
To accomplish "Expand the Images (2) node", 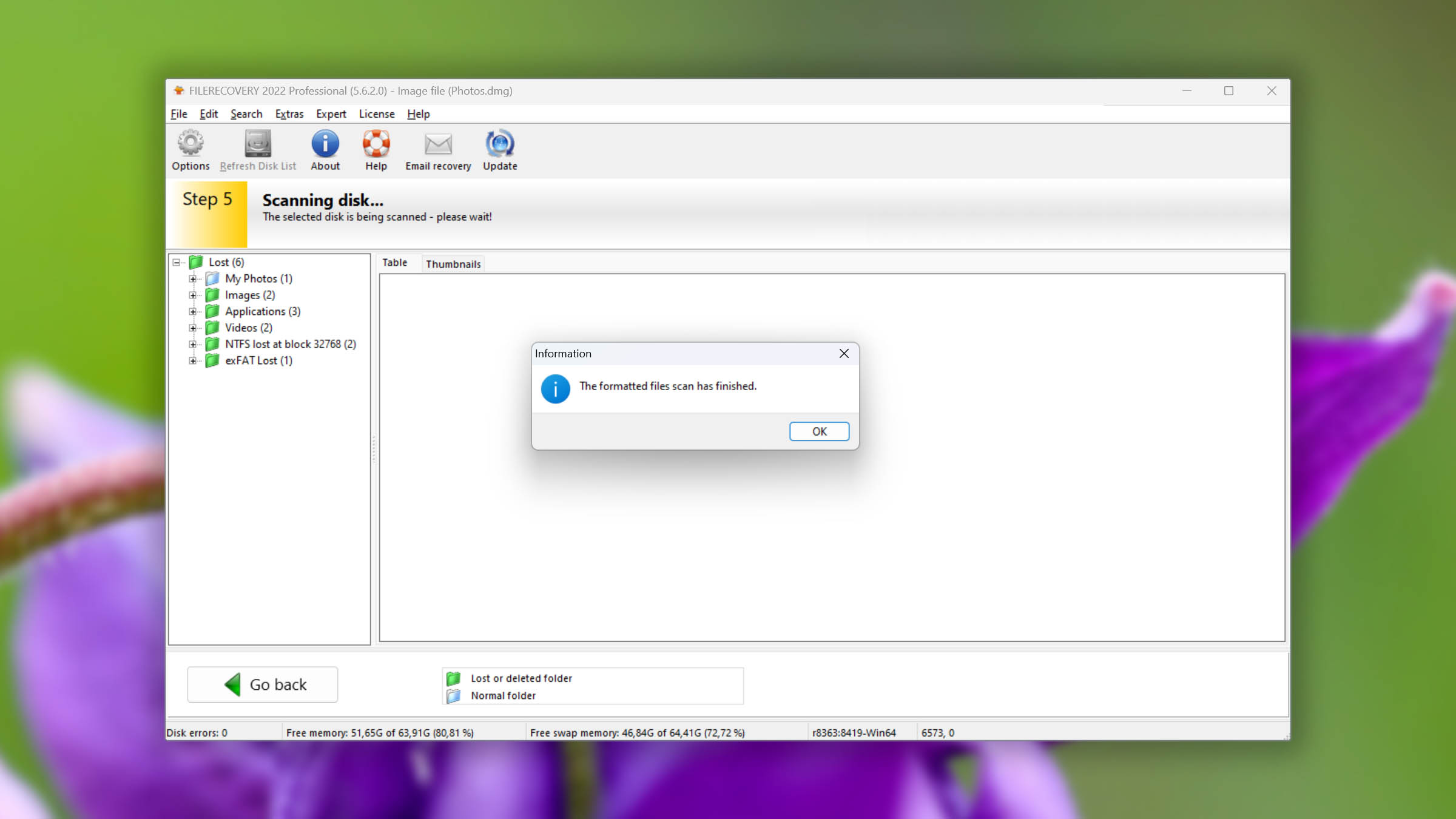I will click(193, 295).
